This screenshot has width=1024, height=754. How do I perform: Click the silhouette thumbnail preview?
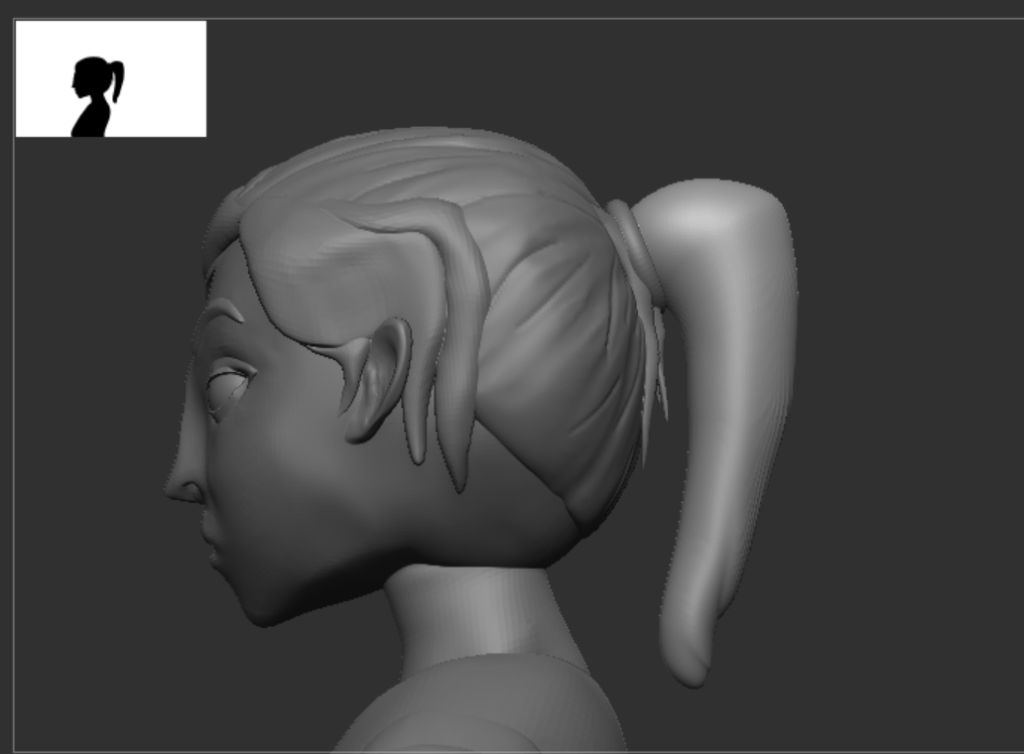pos(110,79)
